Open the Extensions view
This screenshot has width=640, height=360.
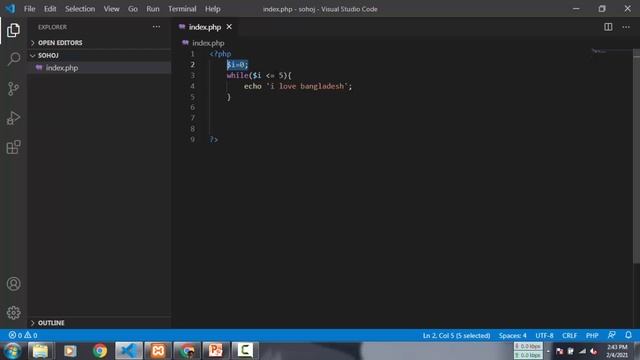click(13, 147)
